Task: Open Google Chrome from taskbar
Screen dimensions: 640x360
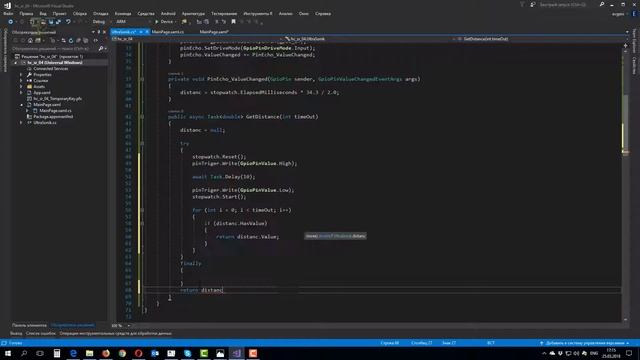Action: [x=122, y=353]
